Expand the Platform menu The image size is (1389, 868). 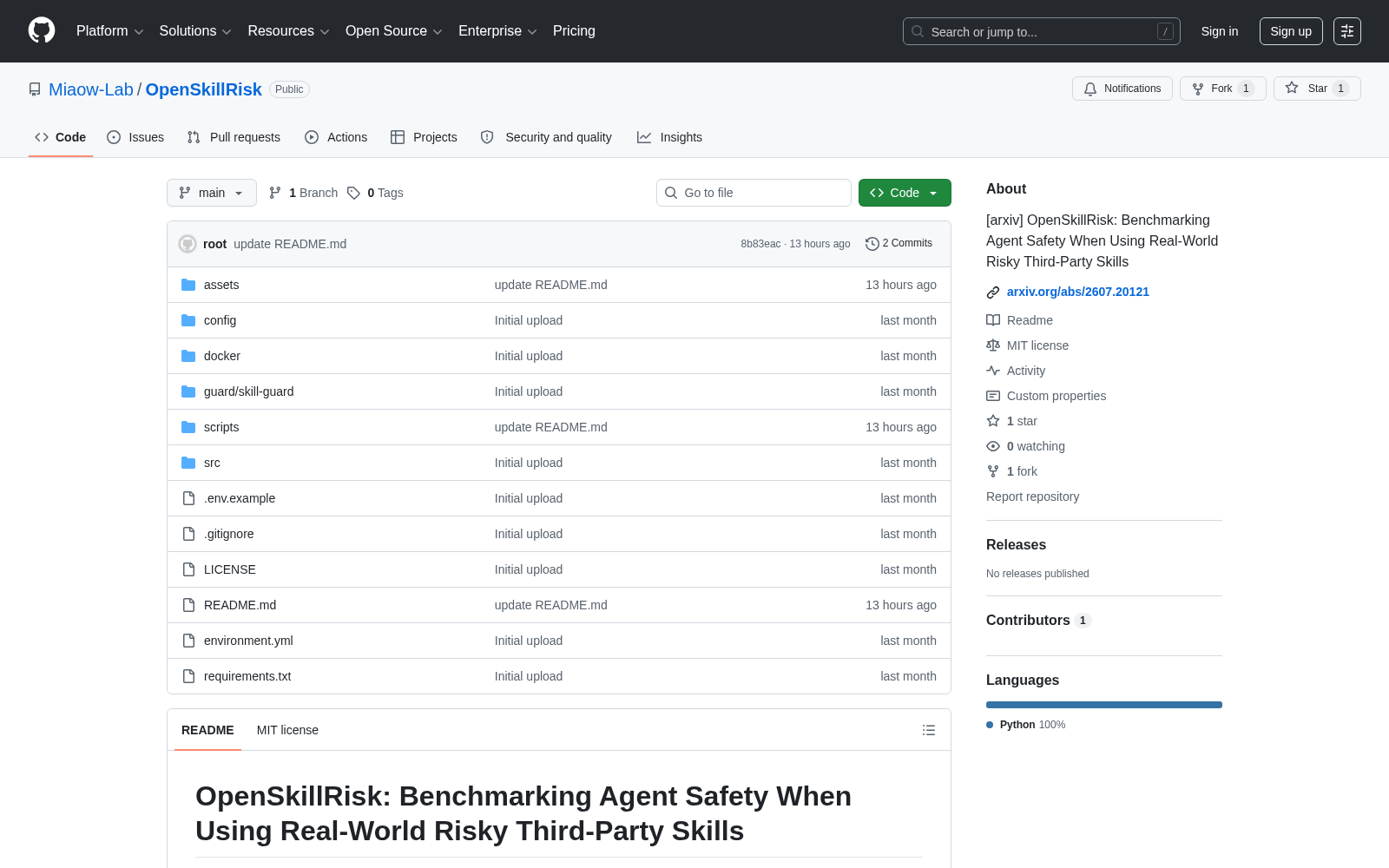(109, 31)
